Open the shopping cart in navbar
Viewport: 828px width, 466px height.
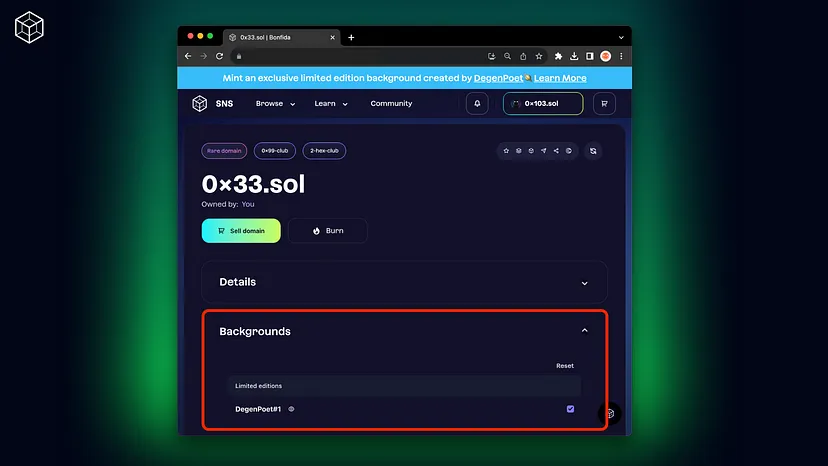pyautogui.click(x=604, y=104)
